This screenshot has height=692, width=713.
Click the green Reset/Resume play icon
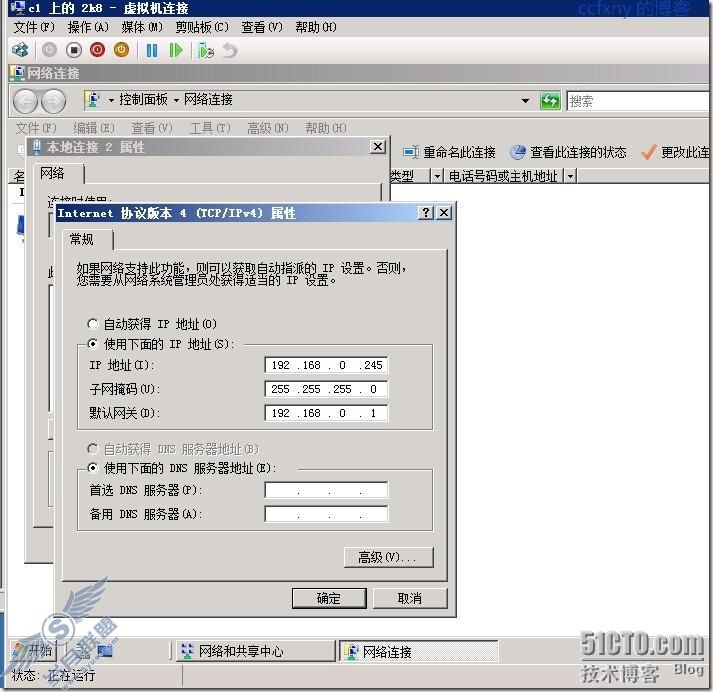(x=176, y=50)
